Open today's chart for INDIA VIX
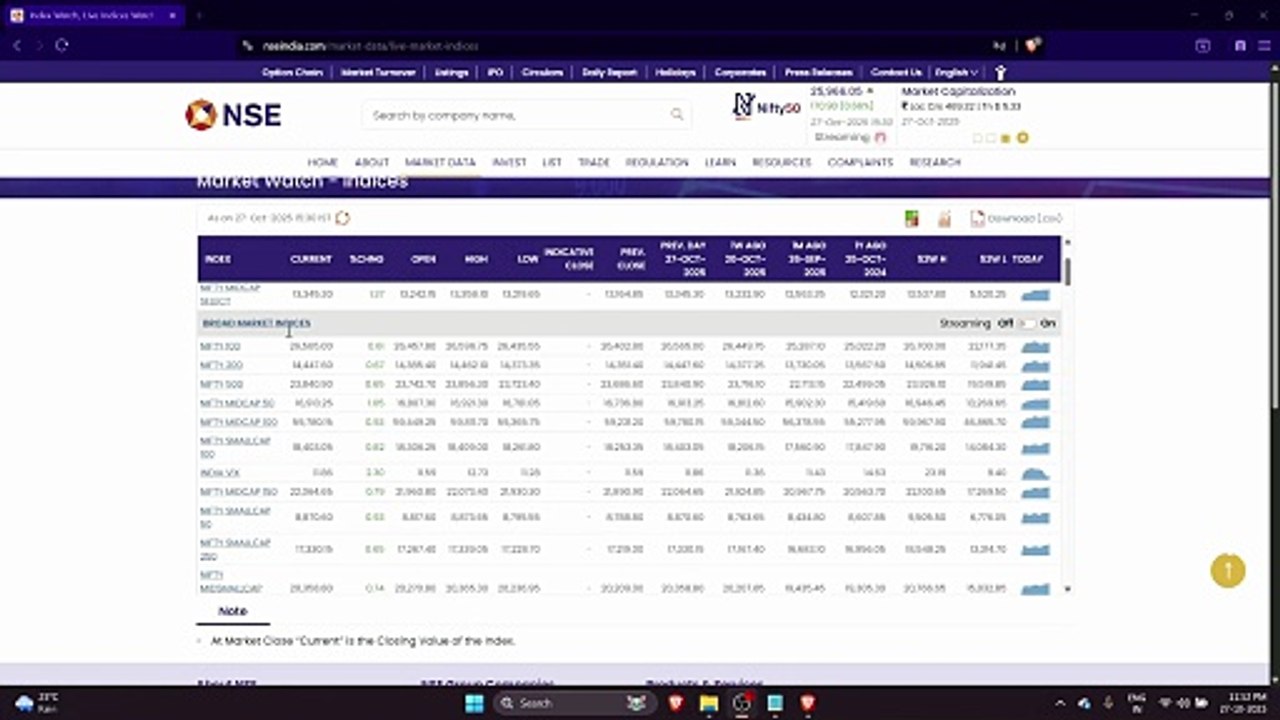 point(1035,472)
